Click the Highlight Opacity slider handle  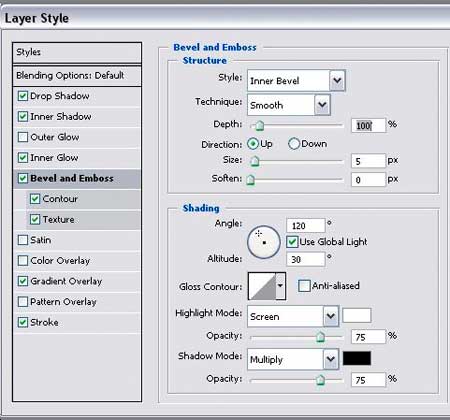[x=320, y=337]
